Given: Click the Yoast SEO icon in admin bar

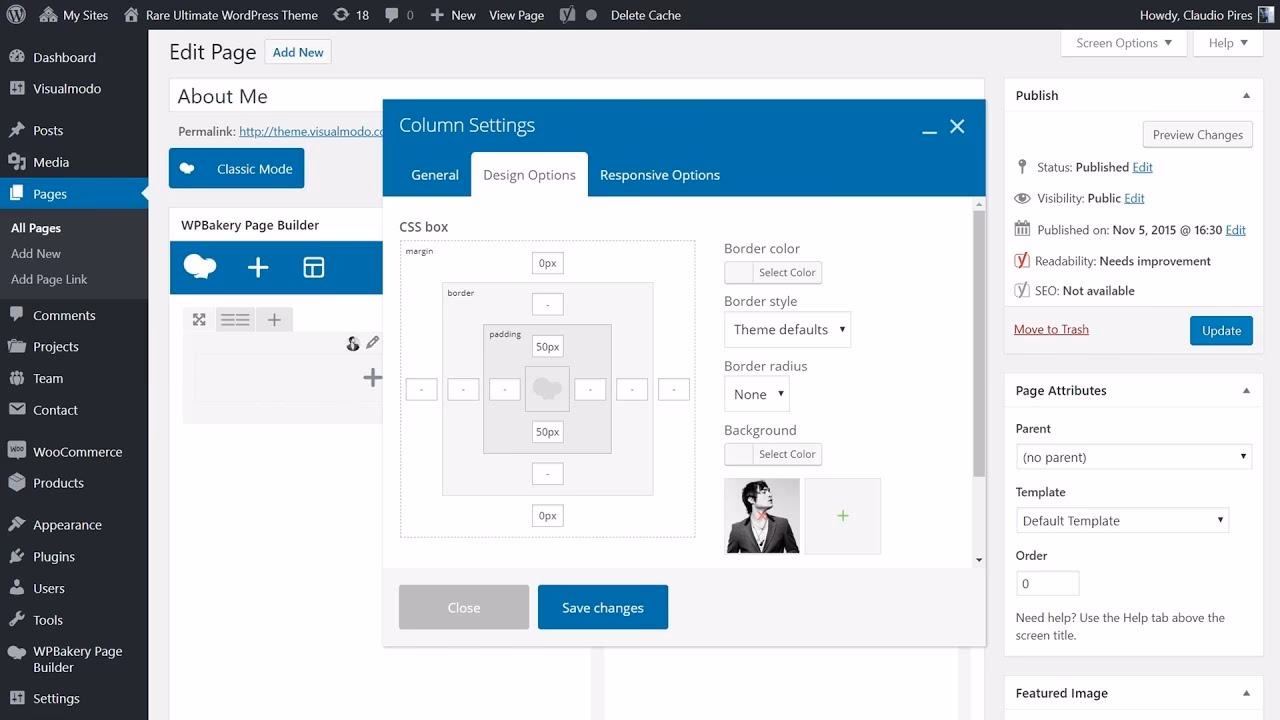Looking at the screenshot, I should coord(567,15).
